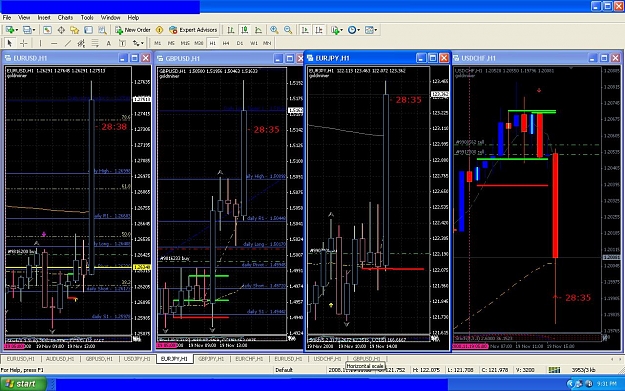Zoom in on the chart
This screenshot has width=625, height=391.
click(274, 30)
